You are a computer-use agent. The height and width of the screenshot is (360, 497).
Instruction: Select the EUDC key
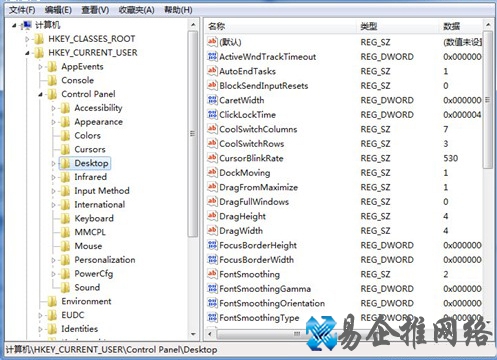[73, 315]
